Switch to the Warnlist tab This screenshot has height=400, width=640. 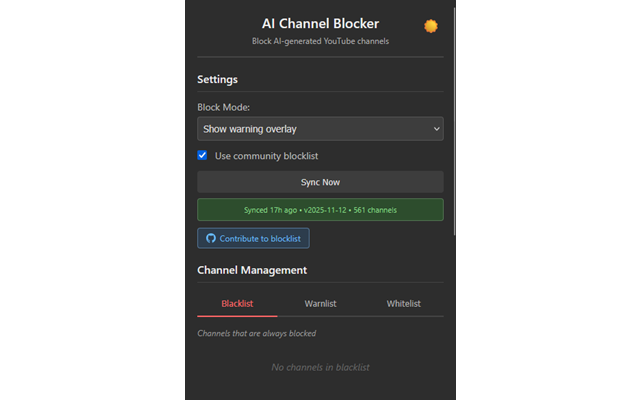320,304
